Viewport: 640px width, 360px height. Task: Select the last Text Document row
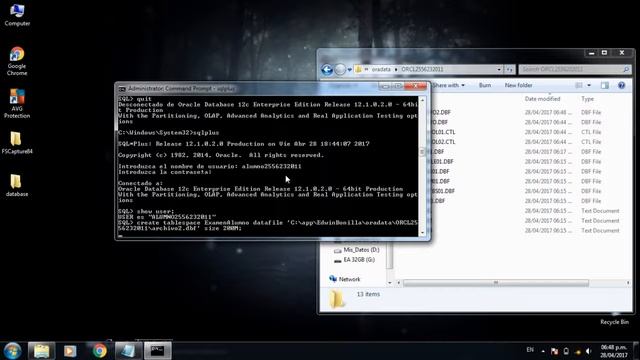pyautogui.click(x=527, y=230)
